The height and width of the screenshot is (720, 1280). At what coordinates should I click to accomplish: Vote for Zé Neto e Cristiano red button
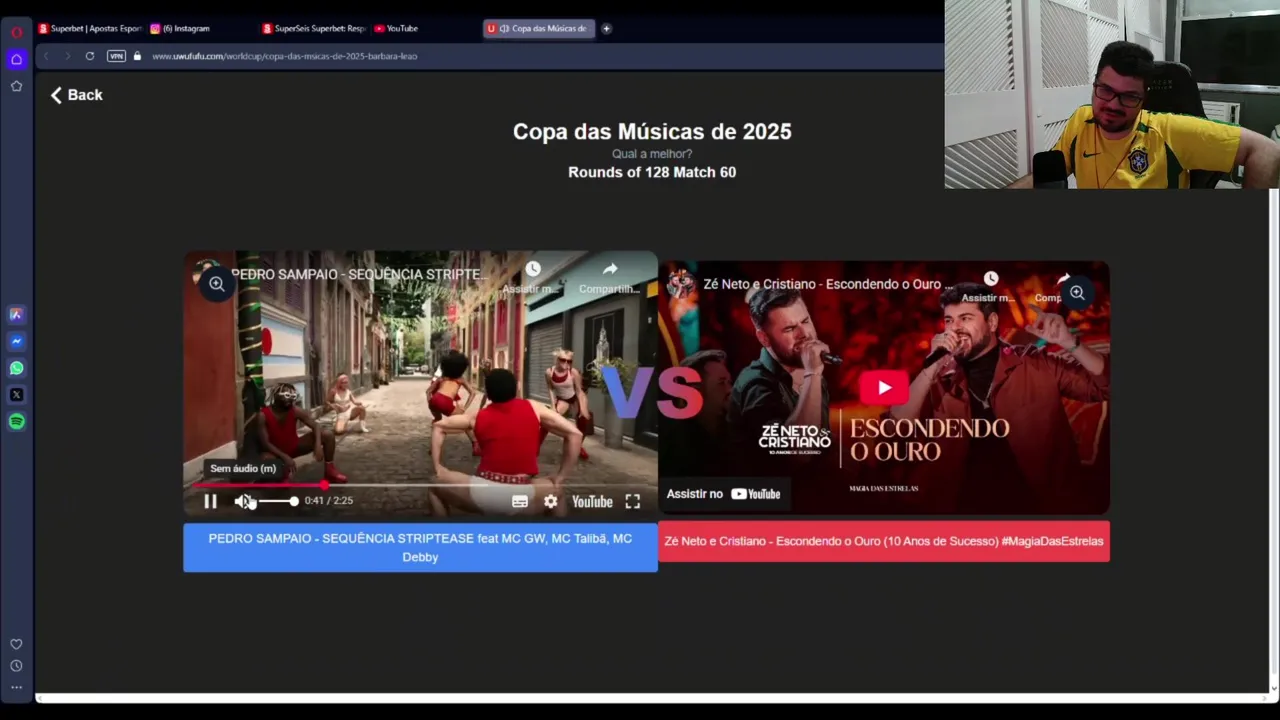884,541
